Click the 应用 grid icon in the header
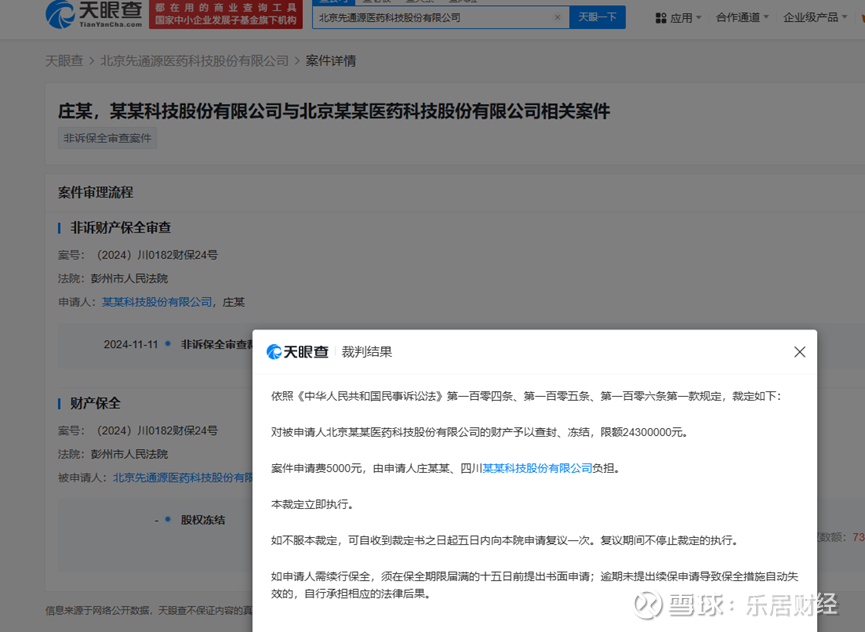 point(661,18)
